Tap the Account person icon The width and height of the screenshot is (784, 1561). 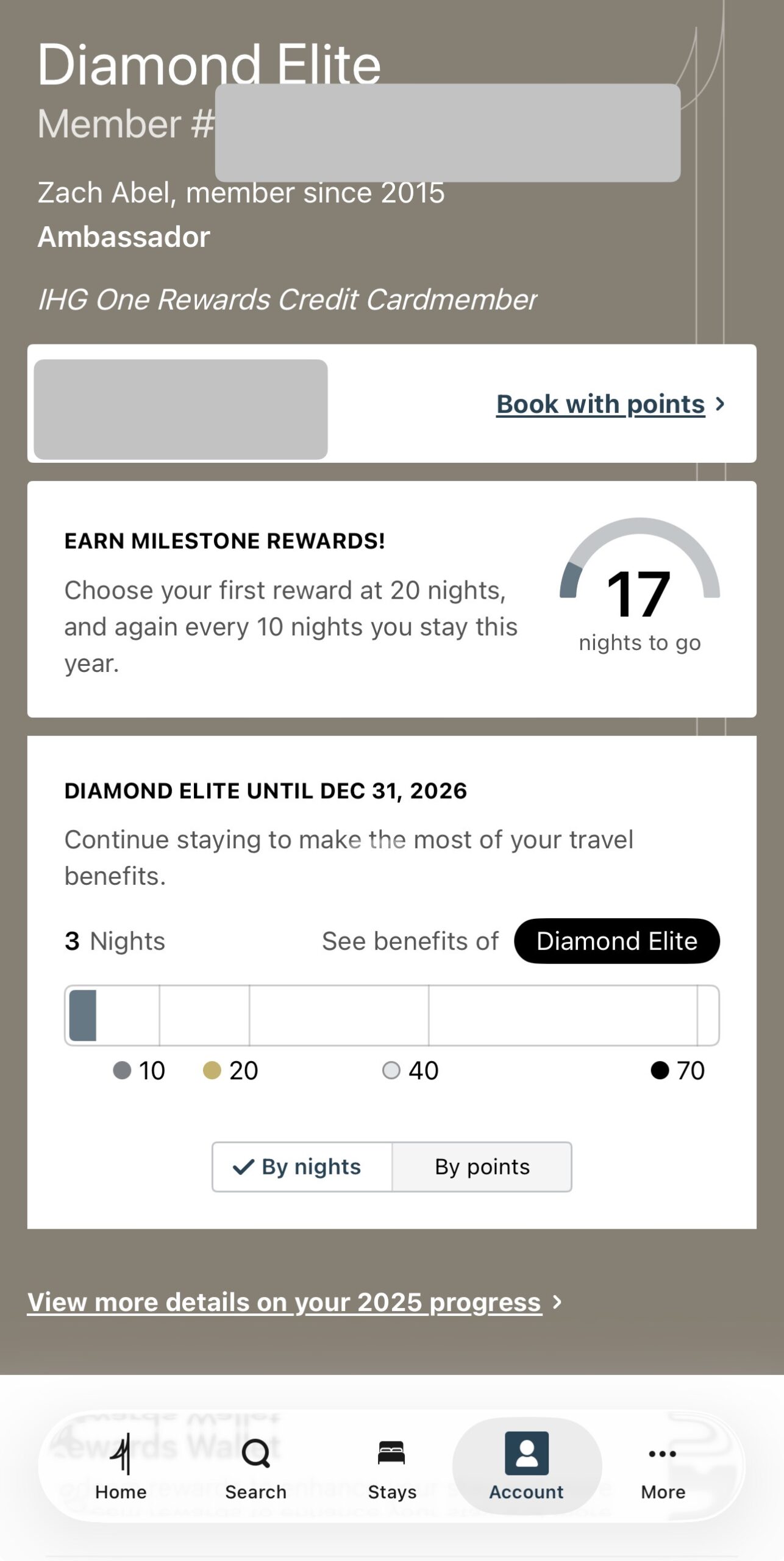point(527,1453)
